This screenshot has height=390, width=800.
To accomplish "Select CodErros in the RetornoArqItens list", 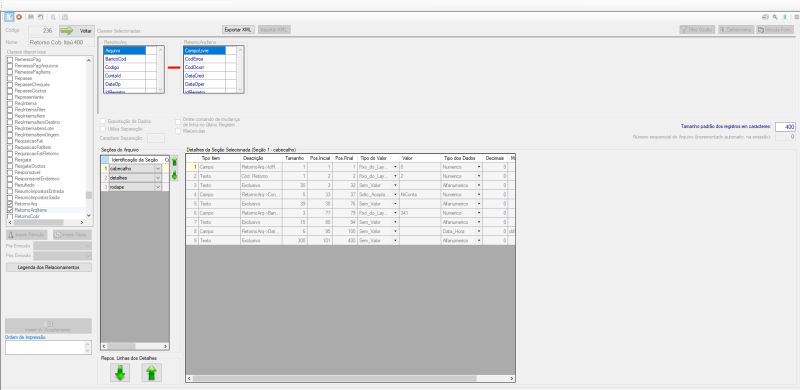I will pos(205,59).
